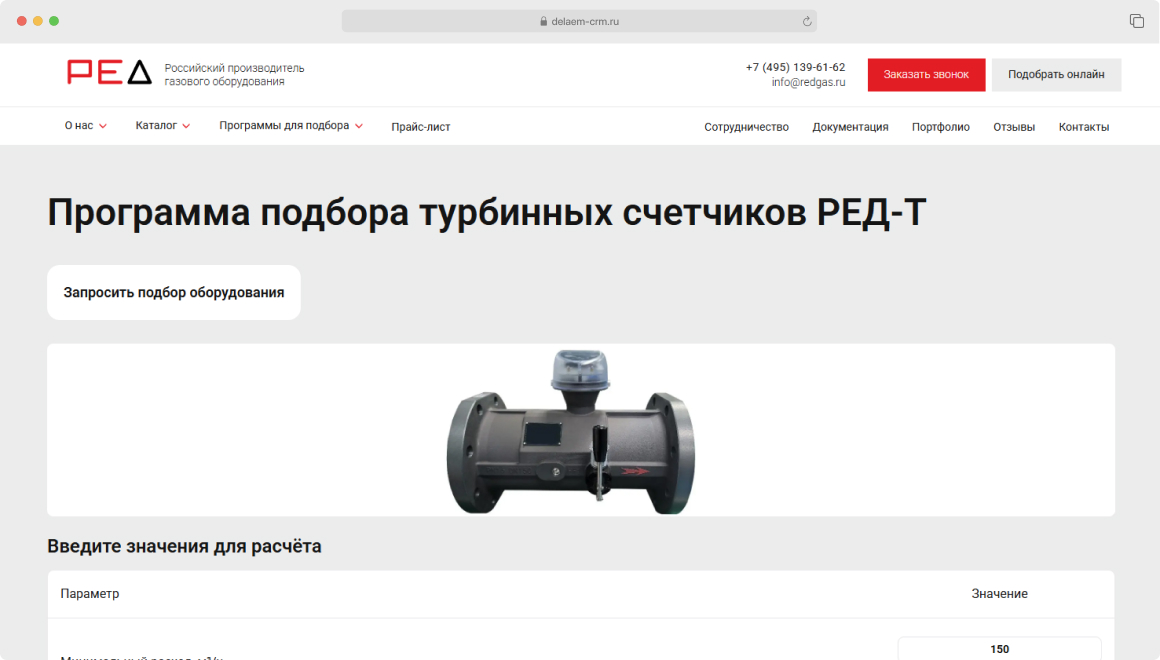The image size is (1160, 660).
Task: Call the phone number +7 (495) 139-61-62
Action: [x=795, y=67]
